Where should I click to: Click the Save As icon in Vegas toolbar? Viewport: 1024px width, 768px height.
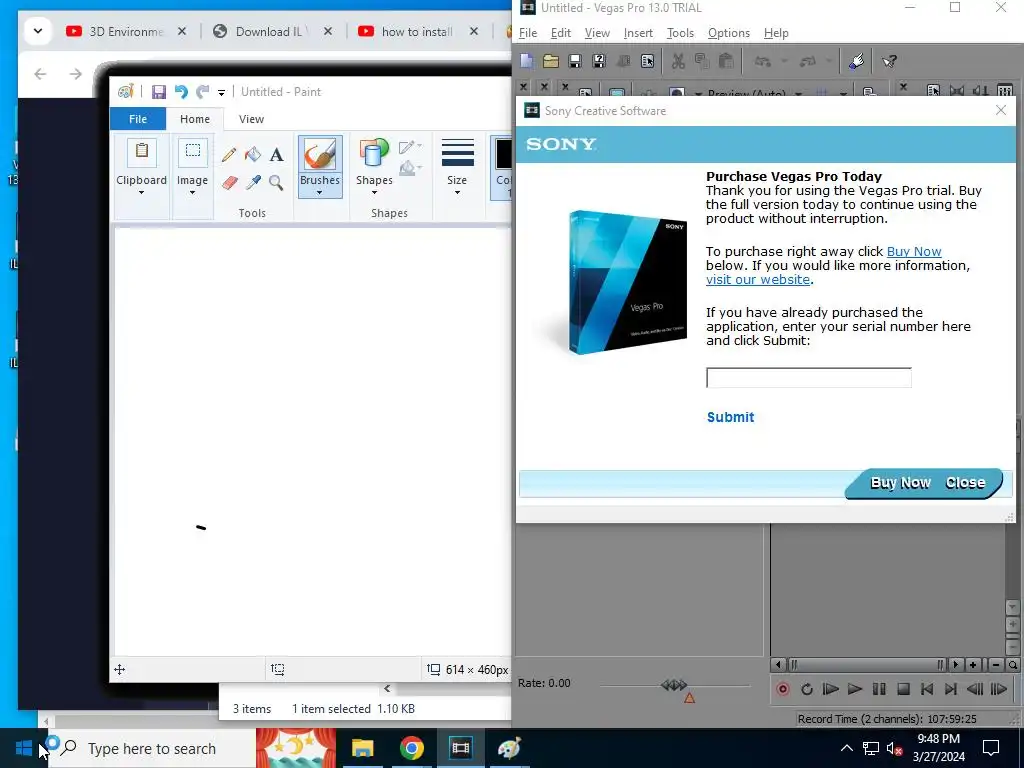(599, 61)
